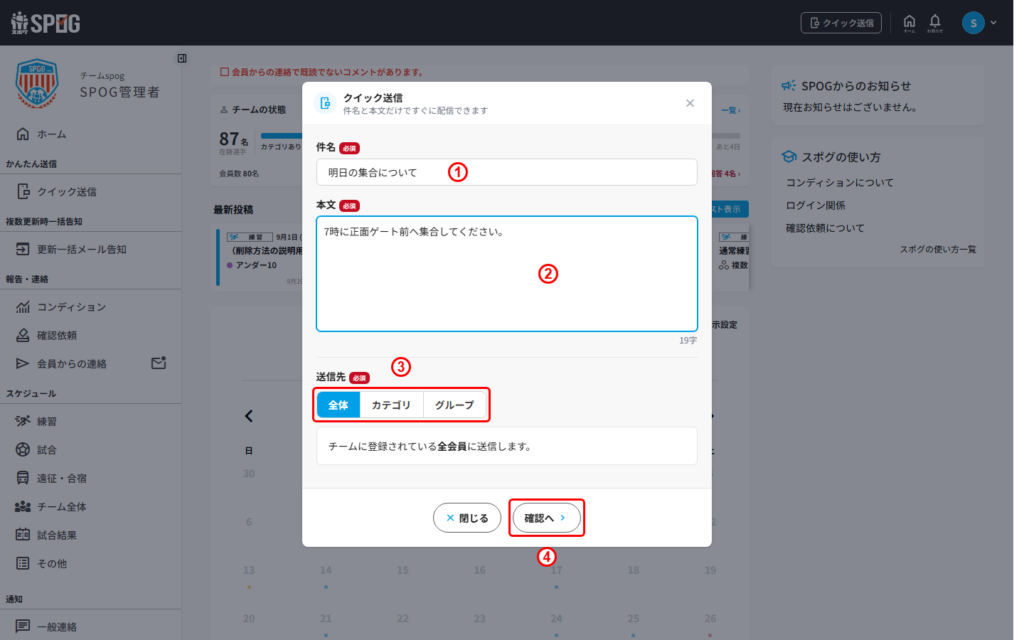Image resolution: width=1024 pixels, height=640 pixels.
Task: Click the scoreboard icon for 試合結果
Action: click(23, 535)
